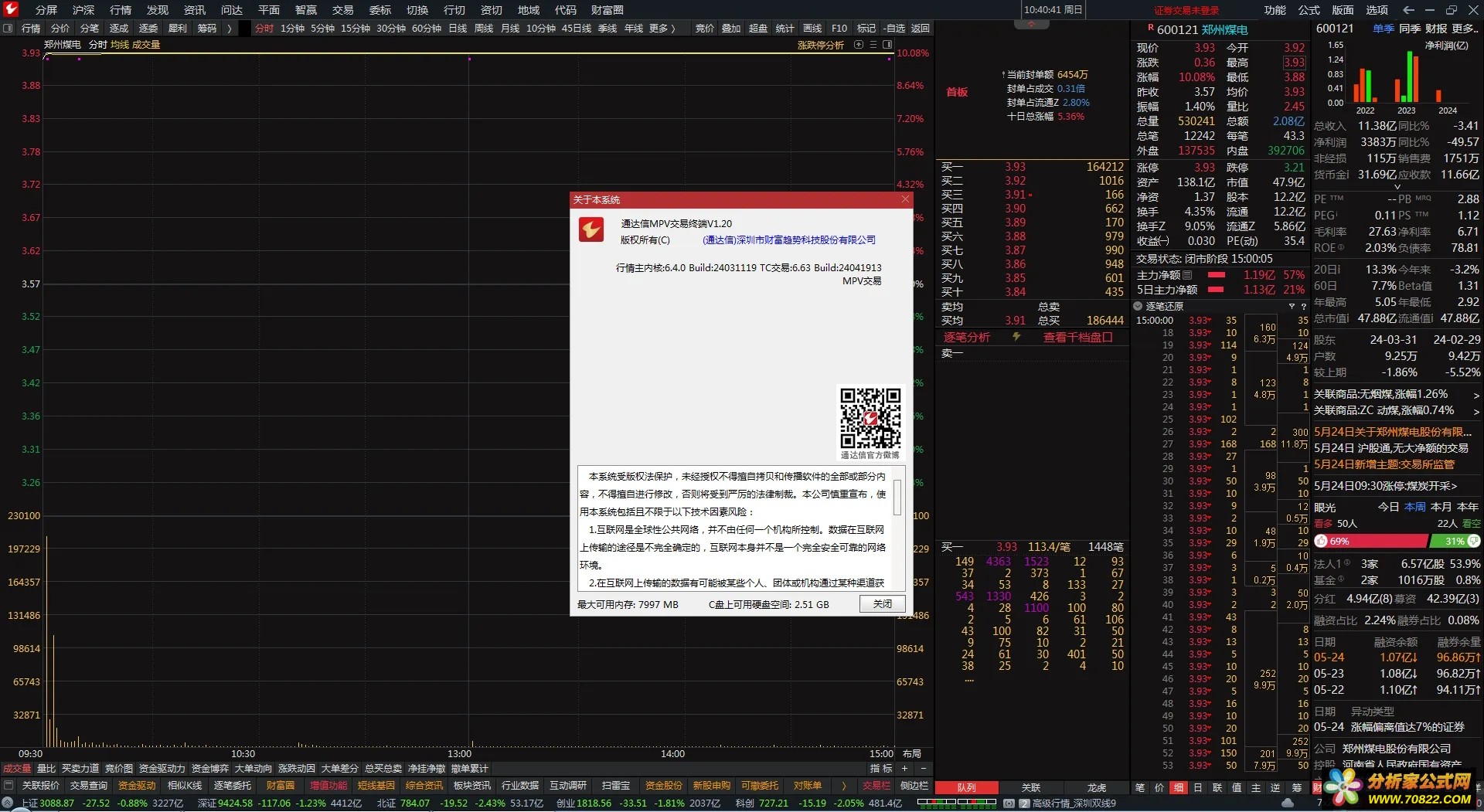
Task: Expand 更多.. in finance panel
Action: pos(1465,29)
